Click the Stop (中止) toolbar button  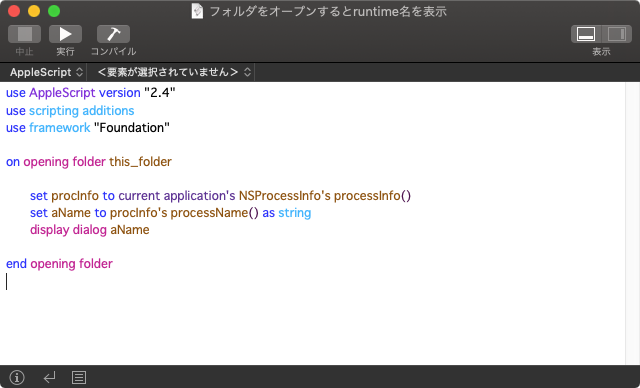click(24, 34)
